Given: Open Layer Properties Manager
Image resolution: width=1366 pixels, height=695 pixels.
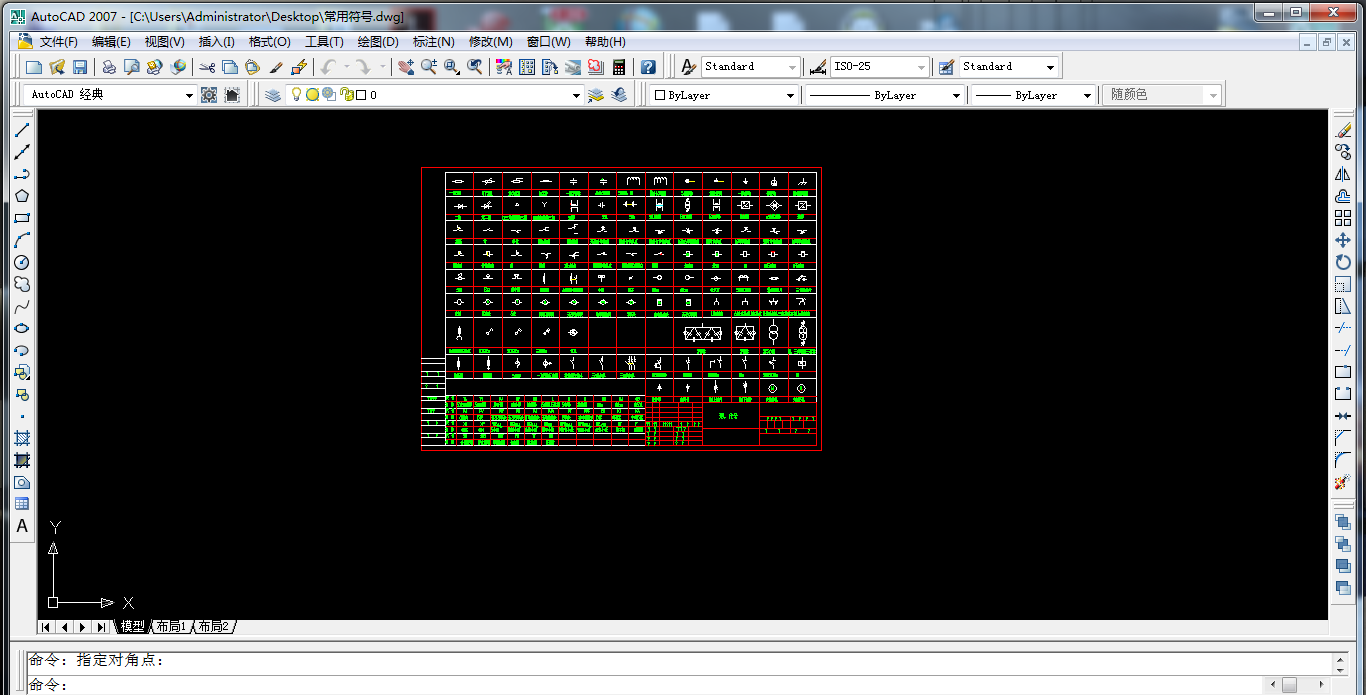Looking at the screenshot, I should point(273,95).
